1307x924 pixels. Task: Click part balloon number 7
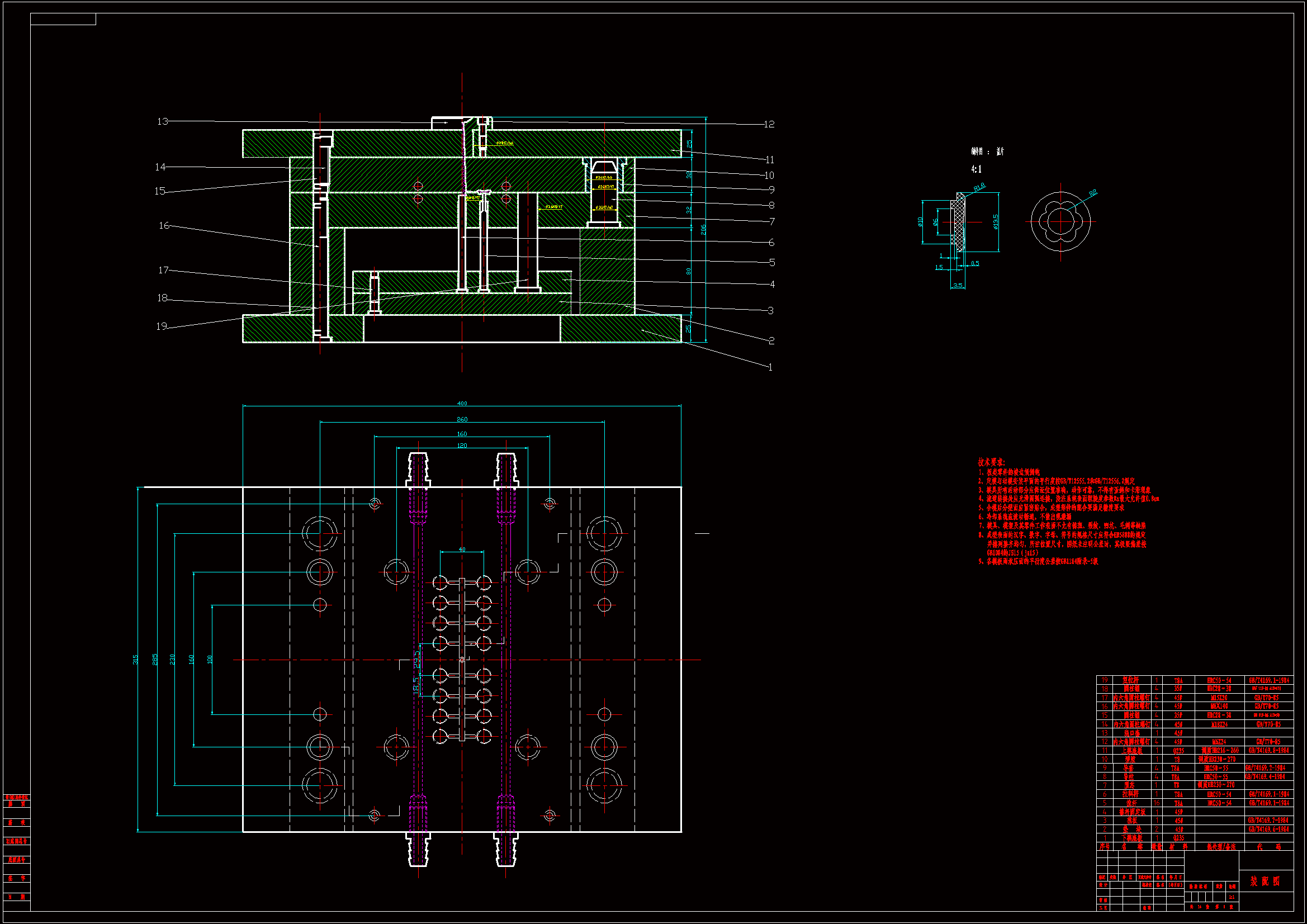point(771,221)
